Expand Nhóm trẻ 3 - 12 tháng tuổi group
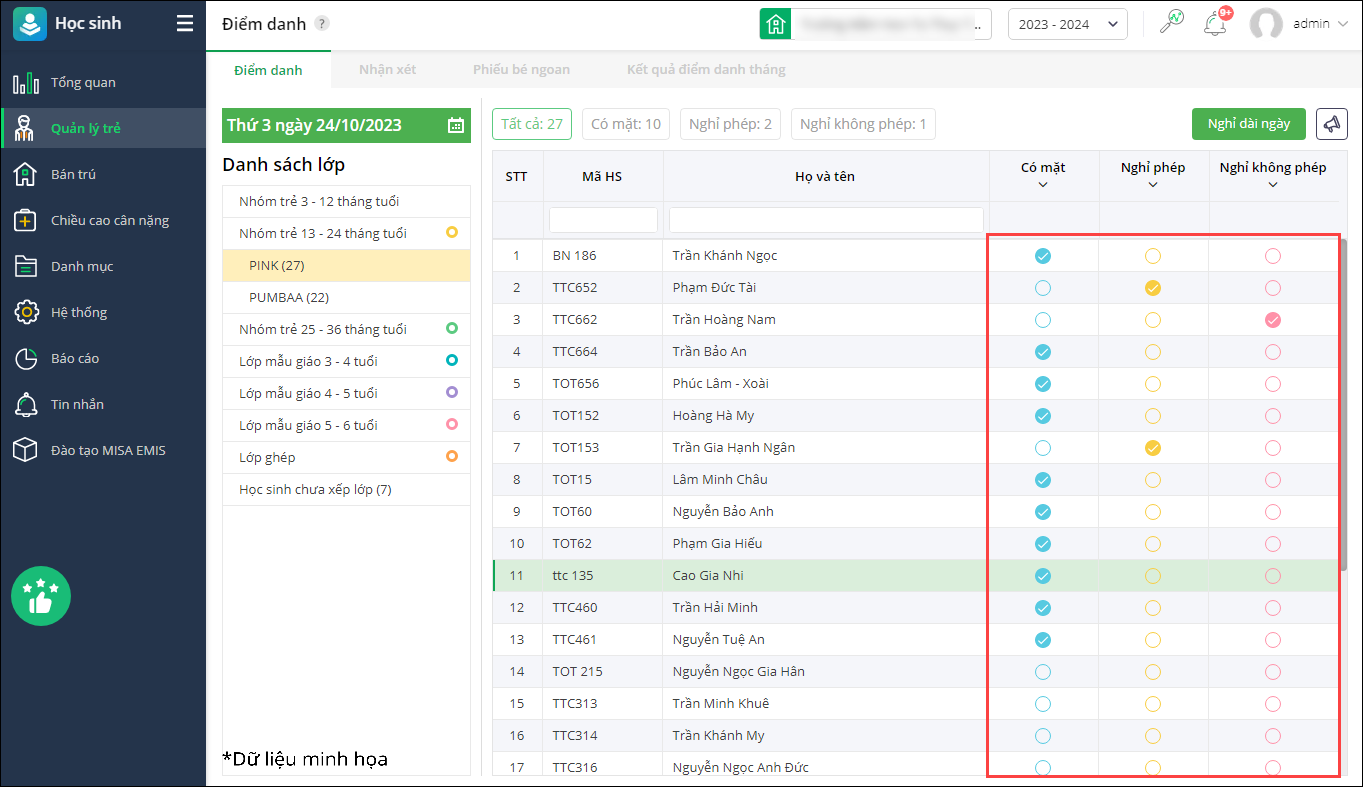This screenshot has height=787, width=1363. [346, 201]
